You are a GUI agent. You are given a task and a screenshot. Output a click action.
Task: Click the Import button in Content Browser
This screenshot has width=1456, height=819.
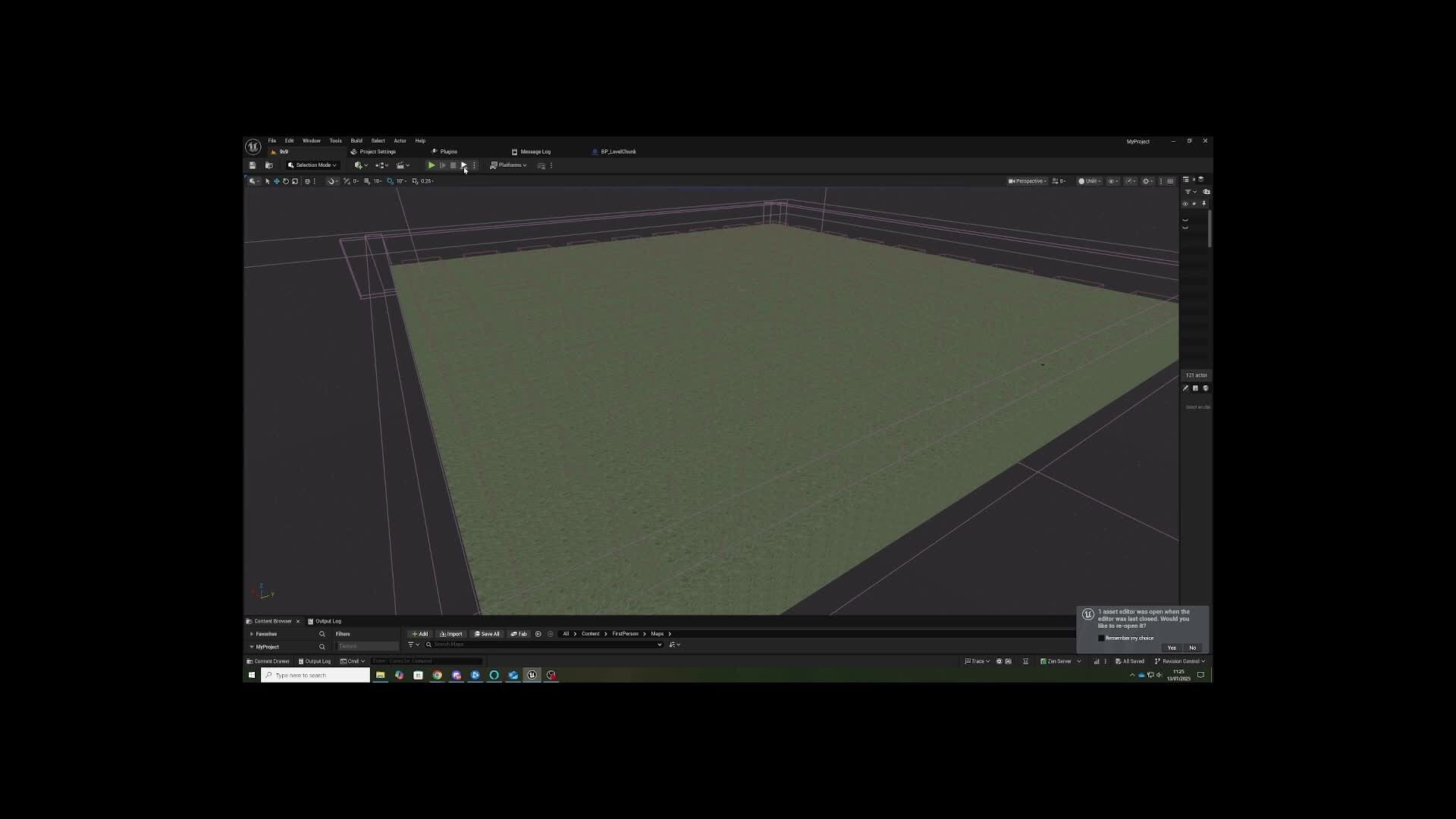(x=451, y=634)
